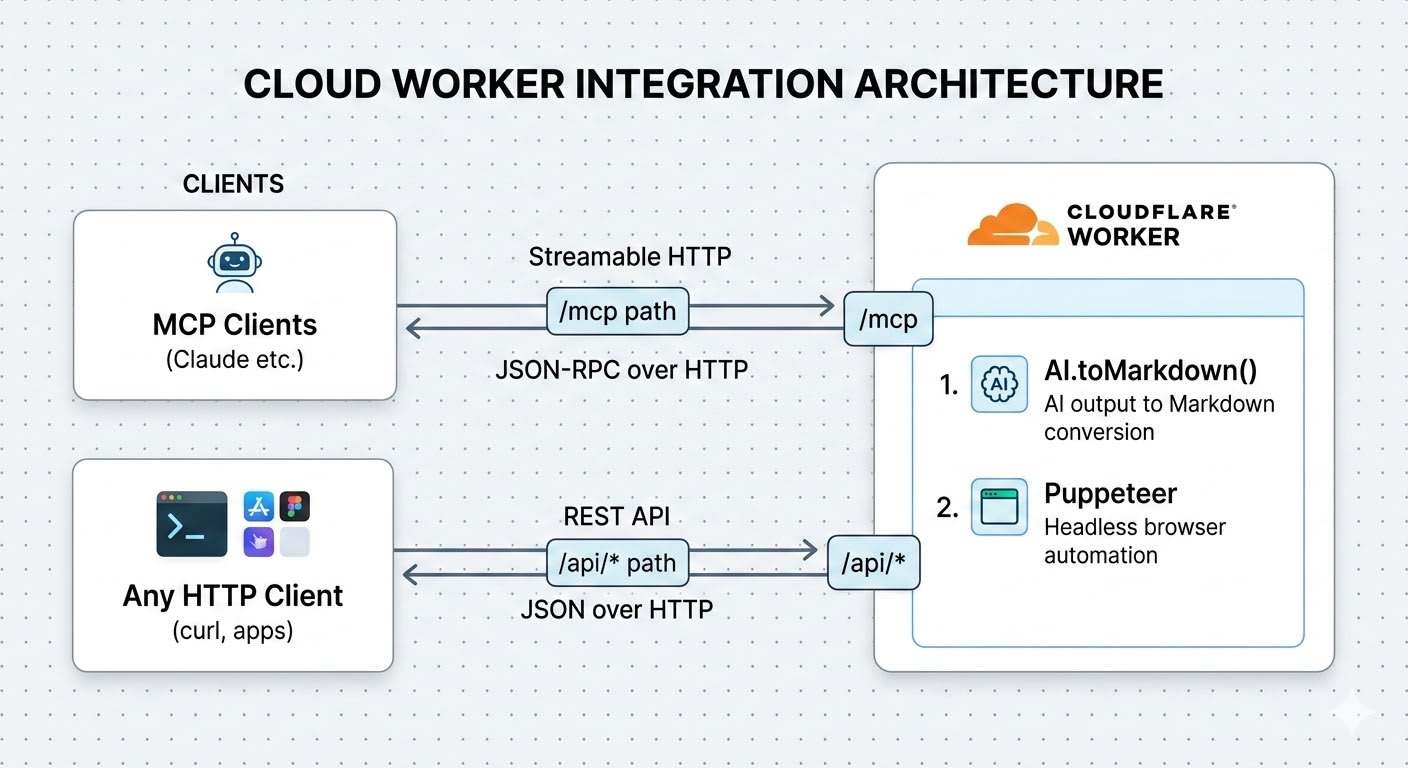Select the "/api/* path" label box
The image size is (1408, 768).
[x=619, y=562]
